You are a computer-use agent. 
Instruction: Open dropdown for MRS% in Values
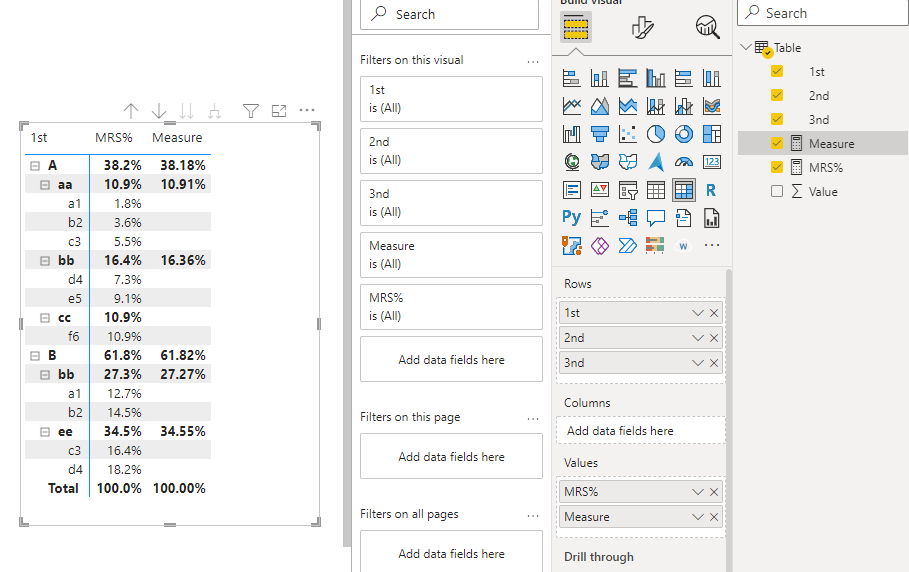[x=697, y=492]
